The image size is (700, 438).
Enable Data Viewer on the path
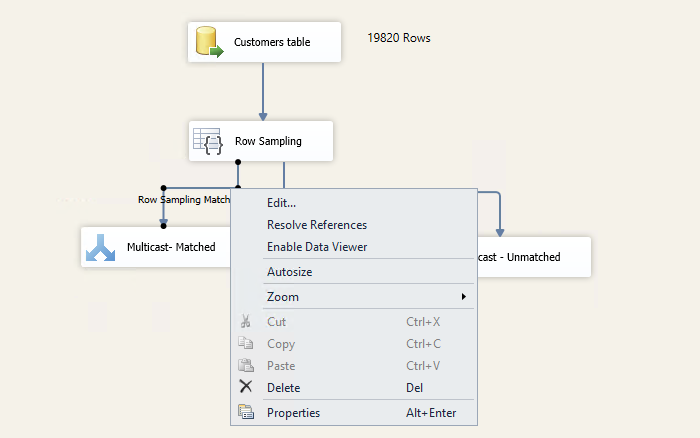pos(316,247)
